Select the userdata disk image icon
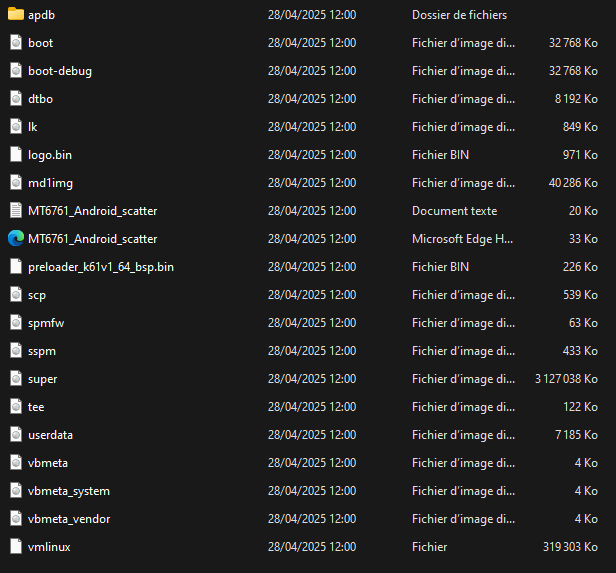This screenshot has width=616, height=573. point(16,434)
